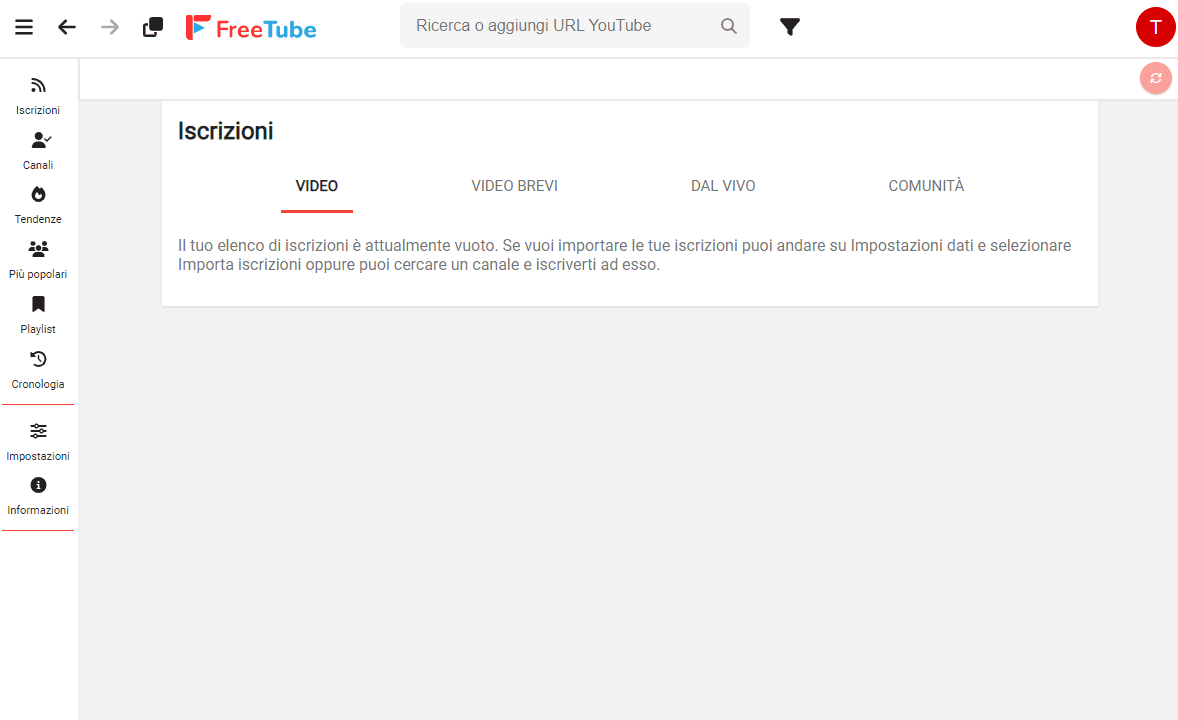Refresh the subscriptions feed button
Image resolution: width=1178 pixels, height=720 pixels.
coord(1155,78)
